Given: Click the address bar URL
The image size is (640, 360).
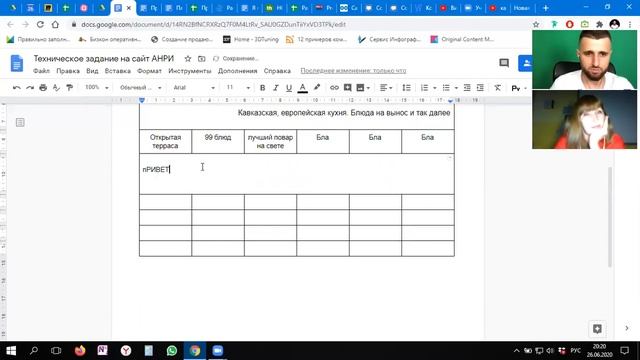Looking at the screenshot, I should point(213,24).
